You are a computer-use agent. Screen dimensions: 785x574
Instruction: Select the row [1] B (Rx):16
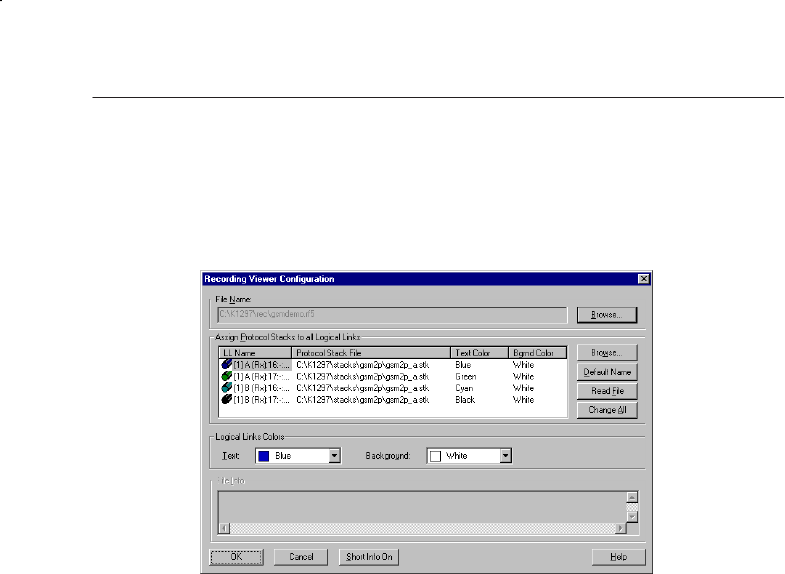point(393,388)
